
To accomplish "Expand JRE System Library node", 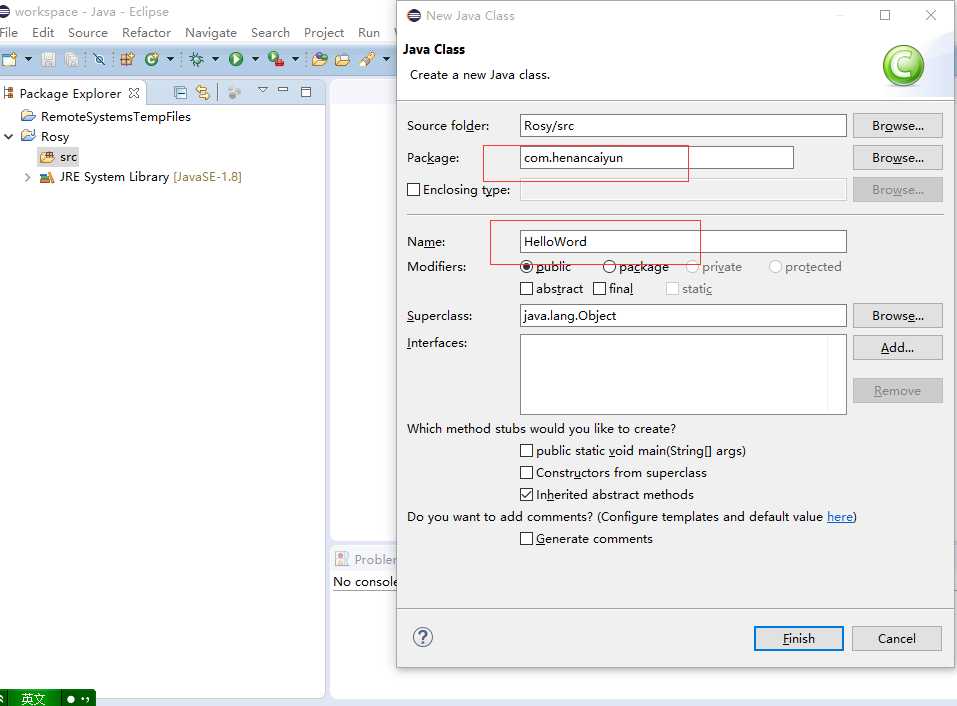I will (27, 177).
